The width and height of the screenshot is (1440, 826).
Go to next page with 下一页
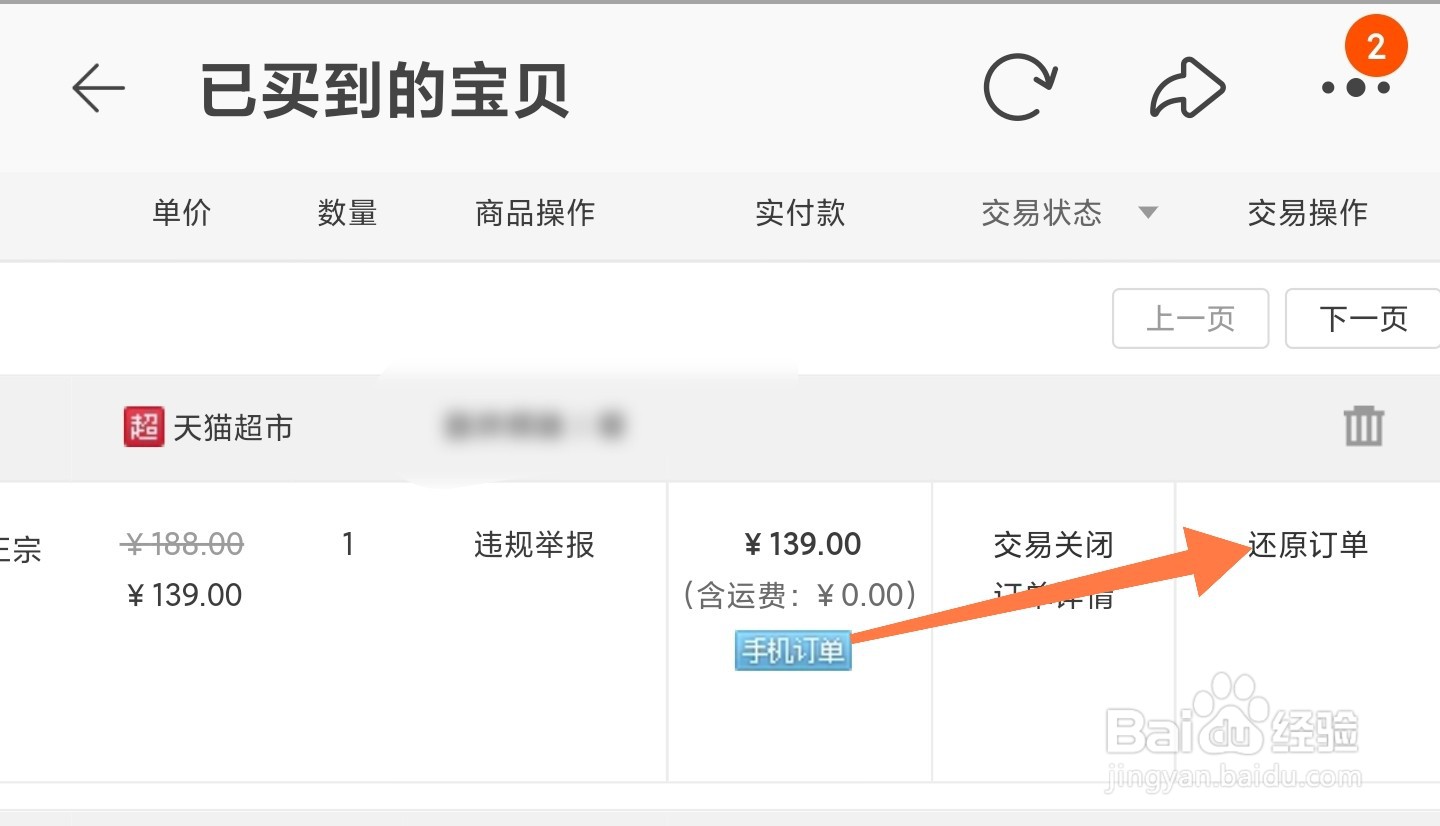(x=1363, y=319)
